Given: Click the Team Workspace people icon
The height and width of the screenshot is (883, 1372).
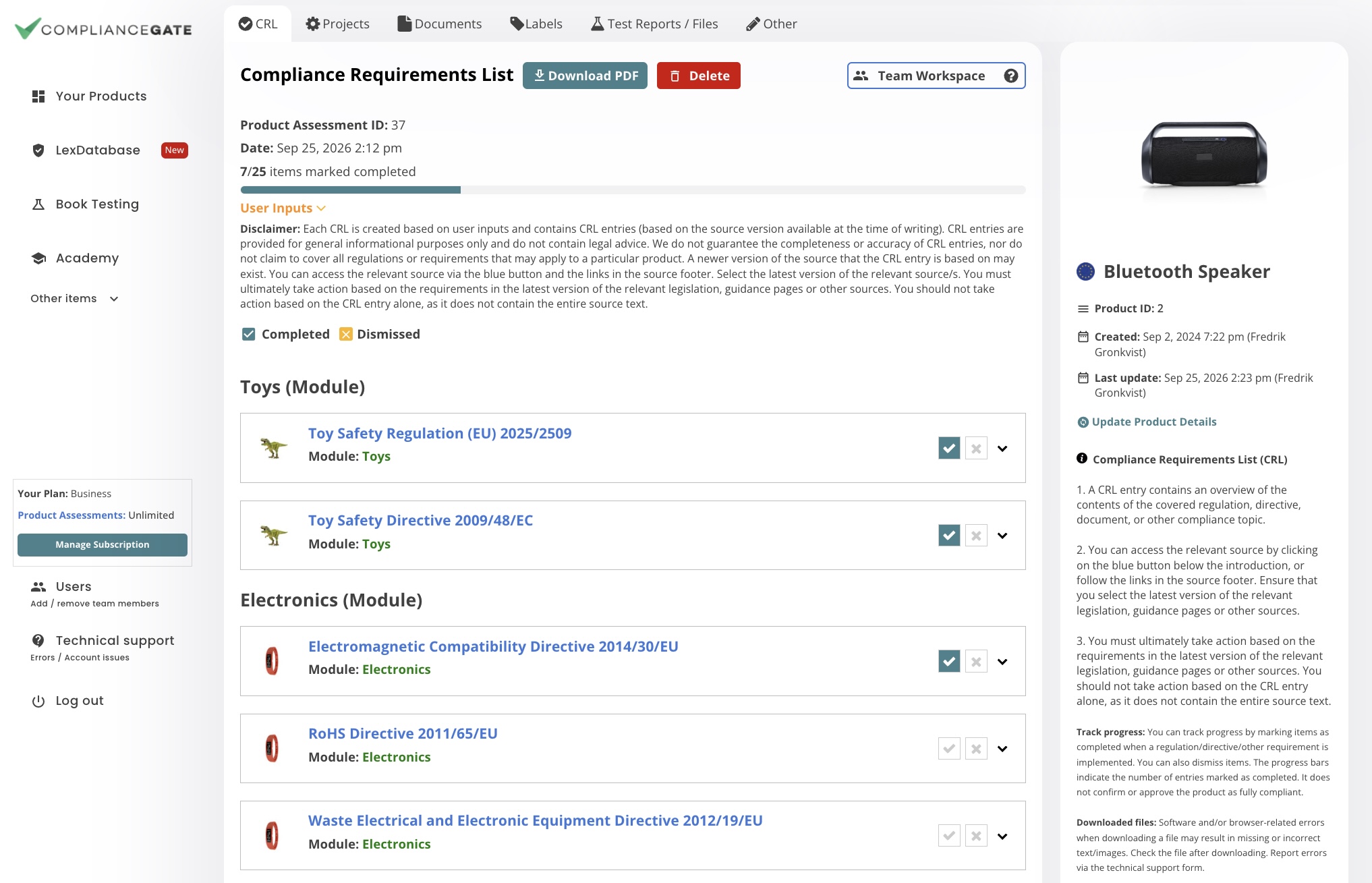Looking at the screenshot, I should [x=861, y=76].
